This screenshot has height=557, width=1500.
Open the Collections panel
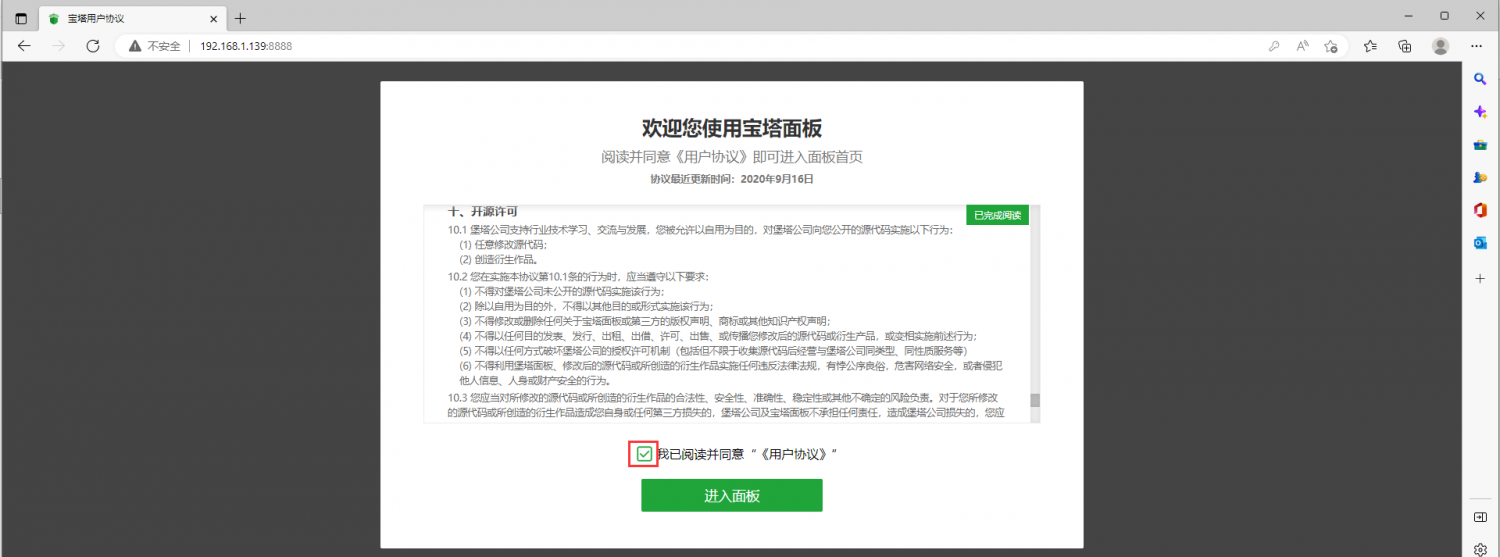pyautogui.click(x=1404, y=46)
